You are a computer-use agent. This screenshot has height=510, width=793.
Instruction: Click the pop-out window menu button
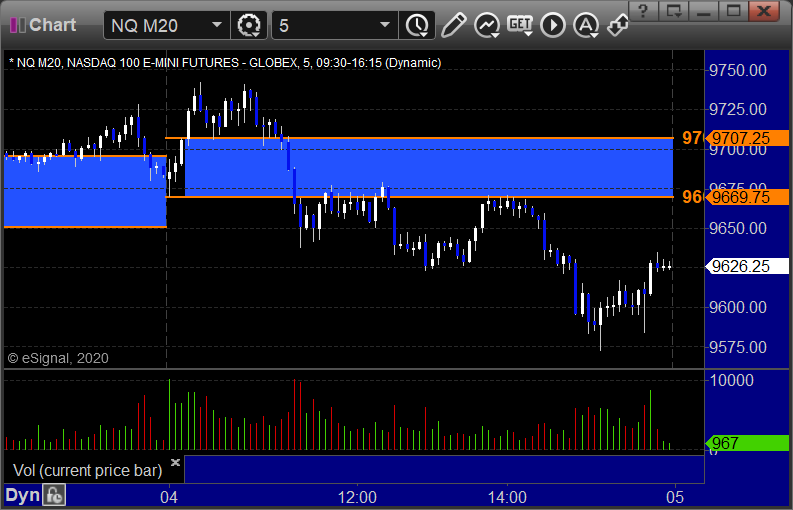(x=673, y=11)
